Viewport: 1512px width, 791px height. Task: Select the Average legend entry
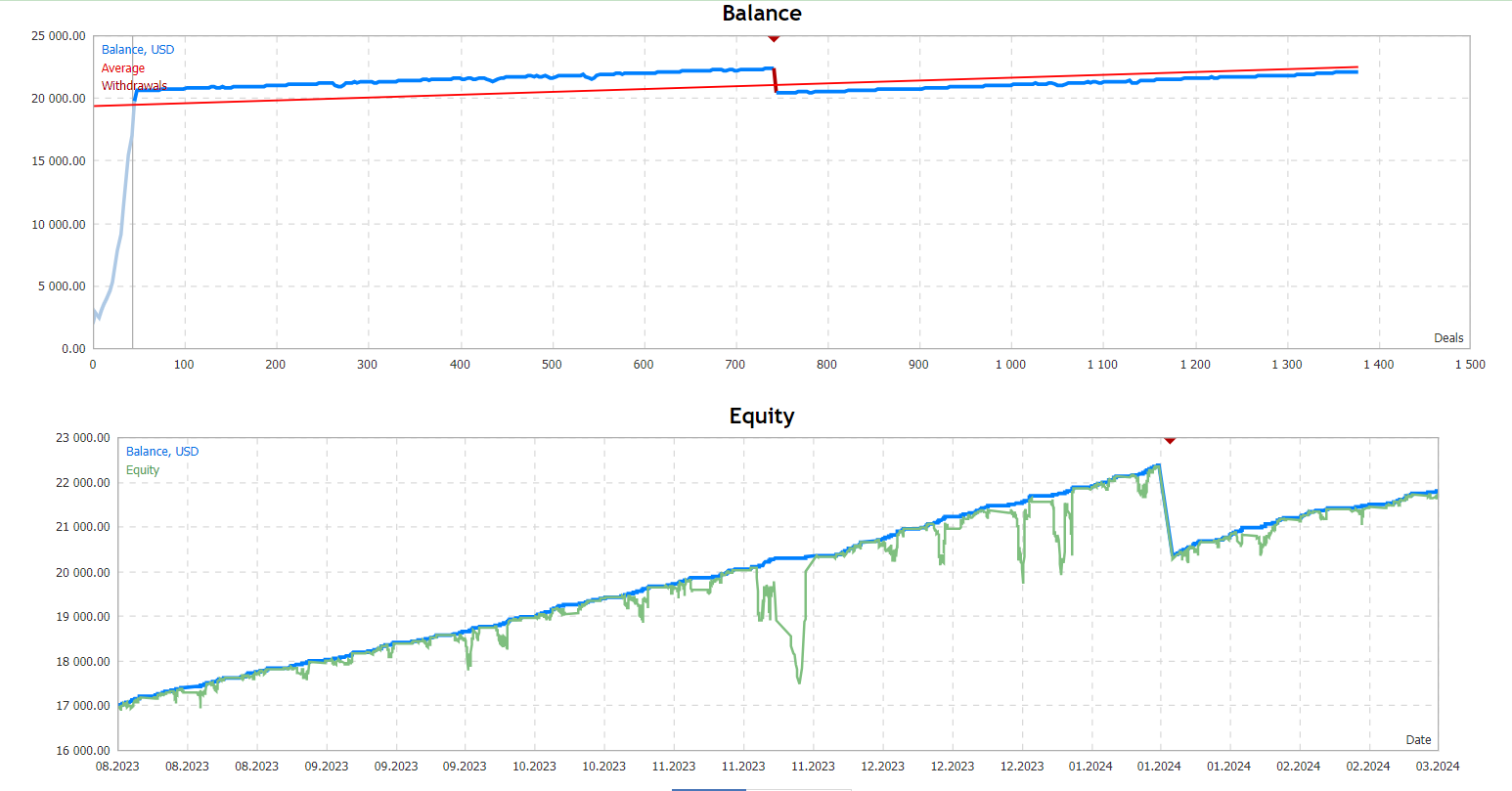pyautogui.click(x=123, y=68)
